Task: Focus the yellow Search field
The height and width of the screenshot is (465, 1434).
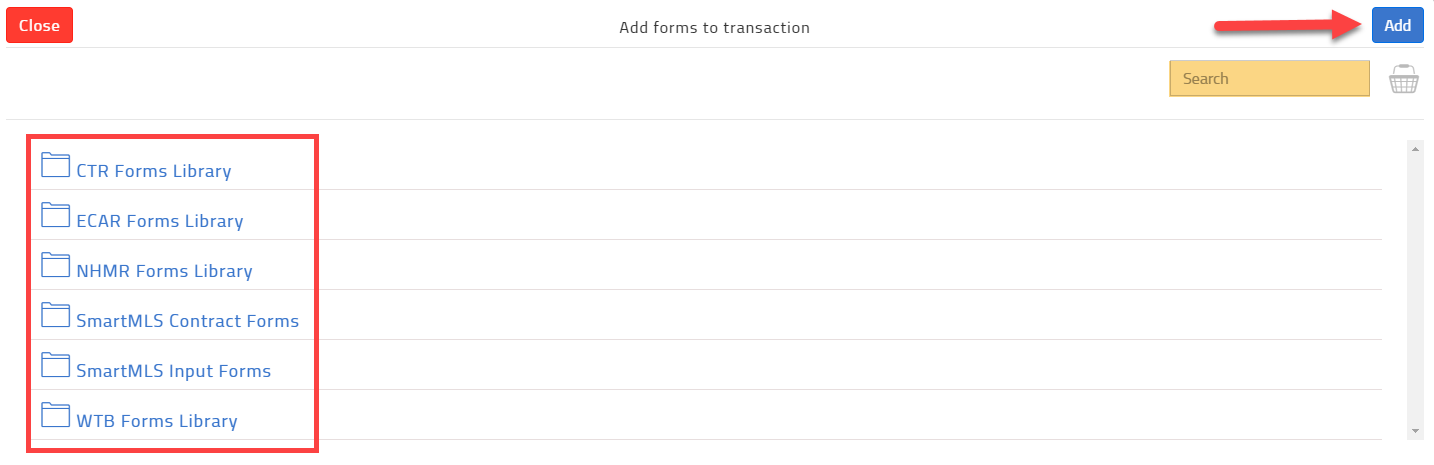Action: [1269, 79]
